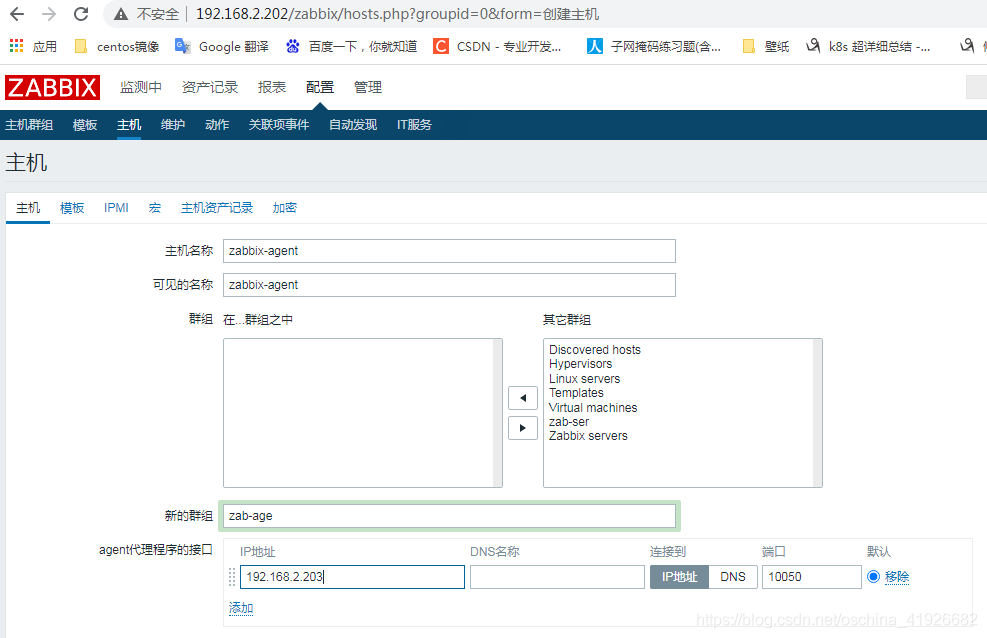Switch connection mode to DNS
The height and width of the screenshot is (638, 987).
point(733,577)
